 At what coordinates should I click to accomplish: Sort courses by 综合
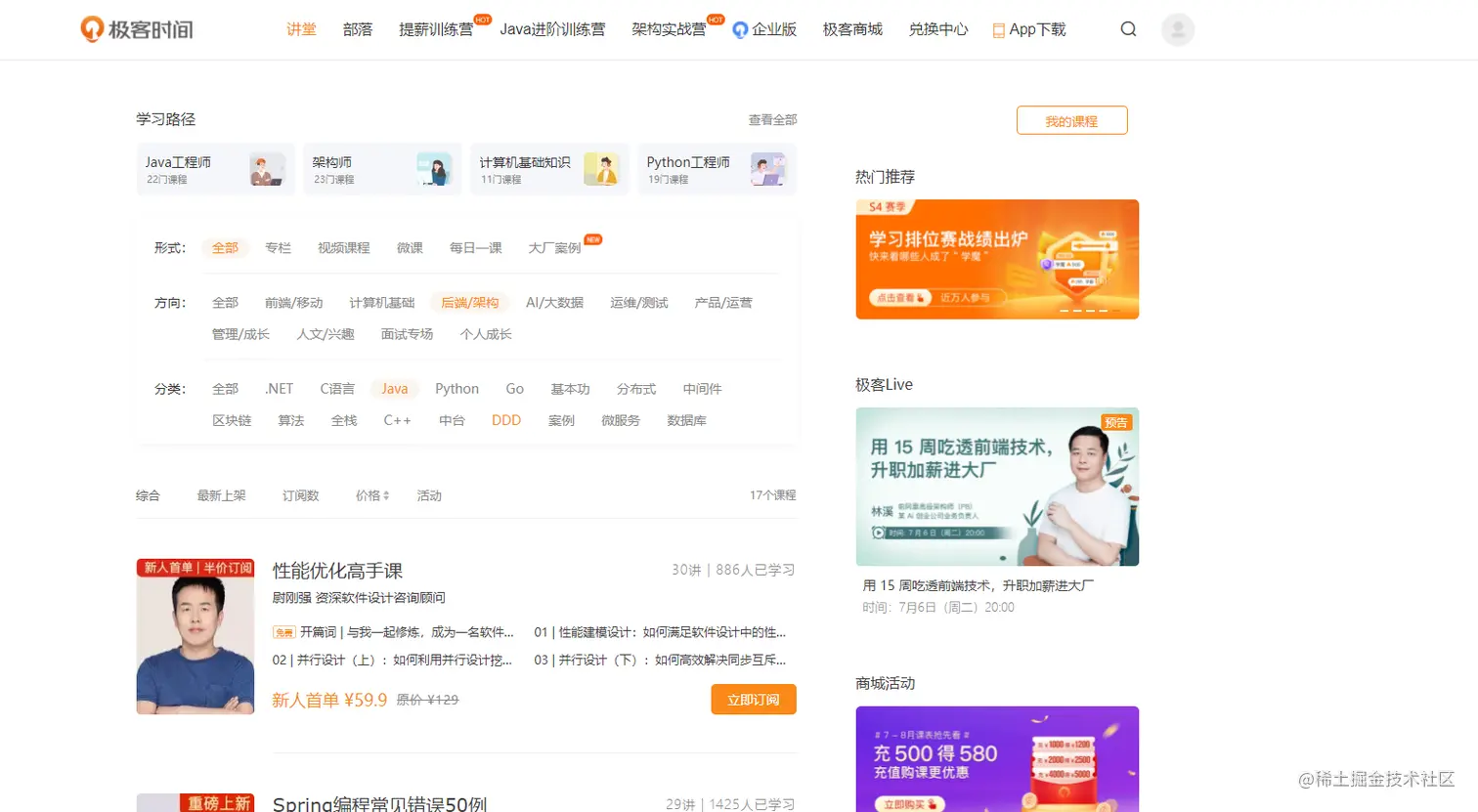(148, 495)
